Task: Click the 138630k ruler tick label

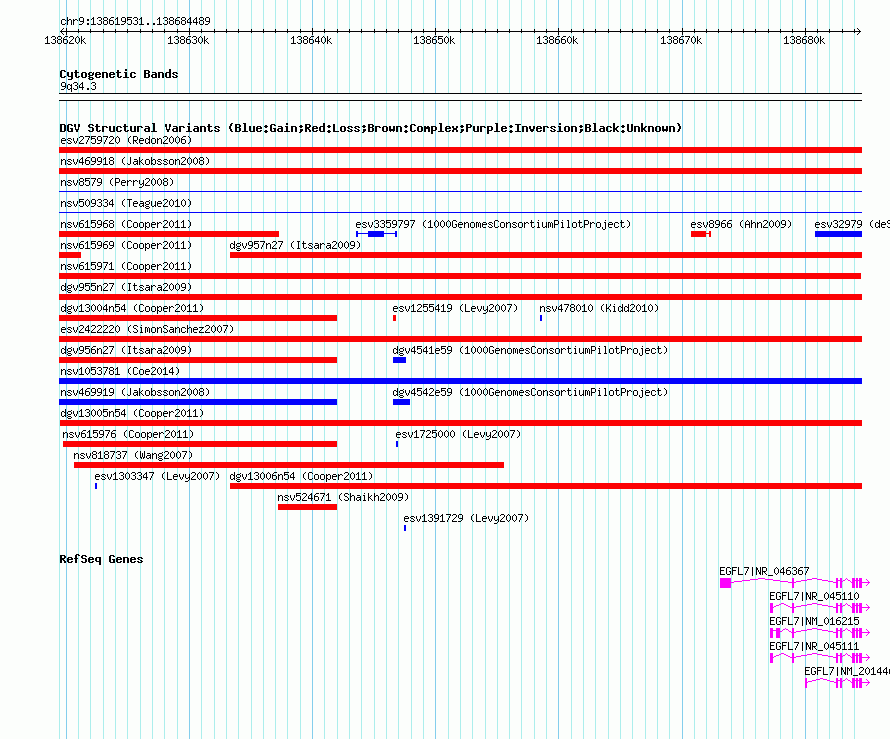Action: 188,40
